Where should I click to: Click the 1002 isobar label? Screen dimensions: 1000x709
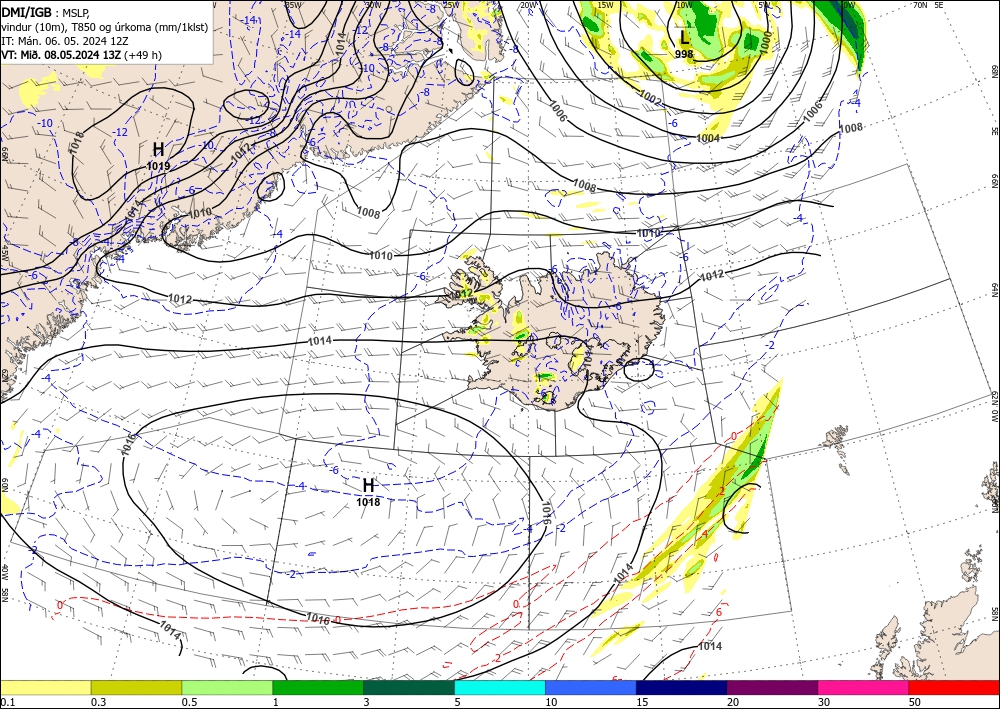point(651,98)
